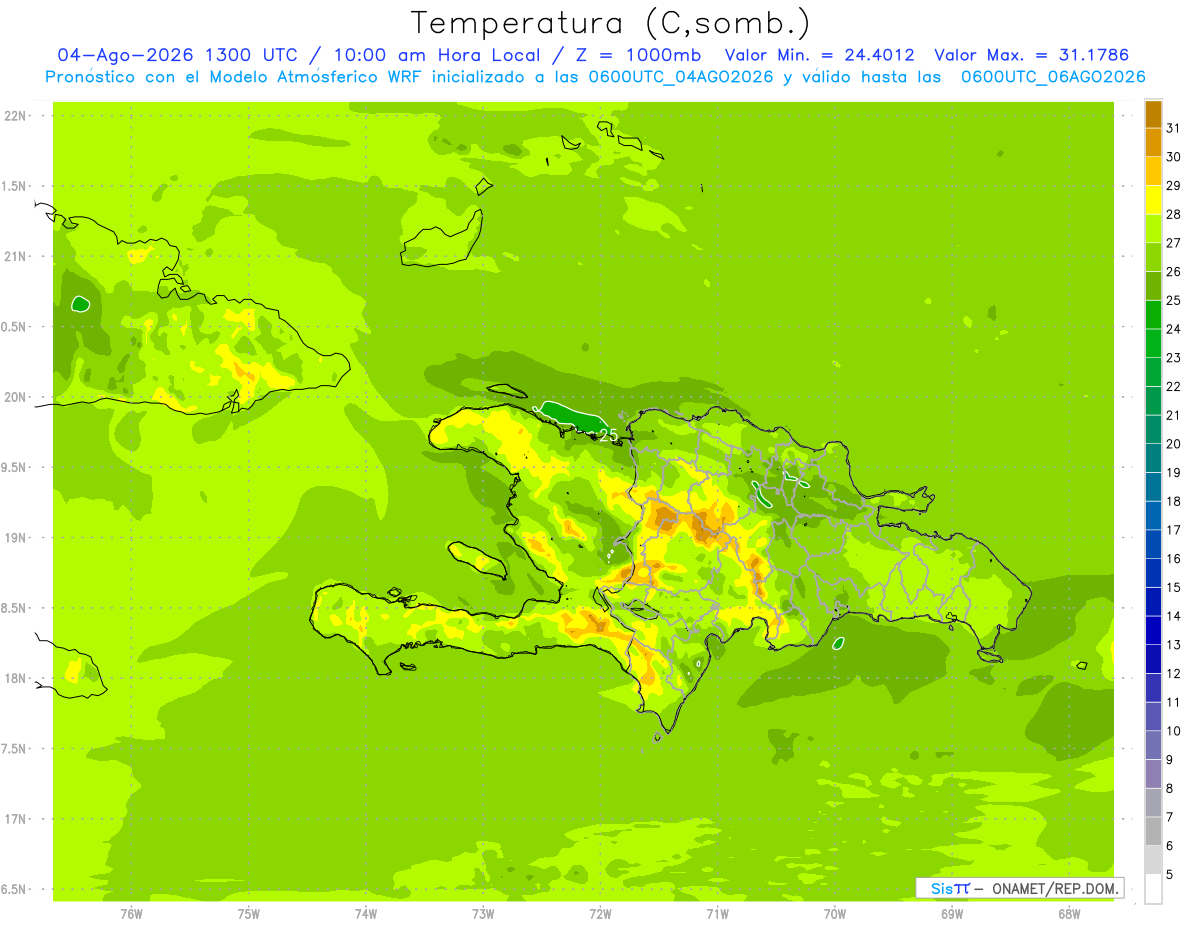Click the legend swatch between 29 and 30
This screenshot has width=1200, height=927.
click(1153, 171)
